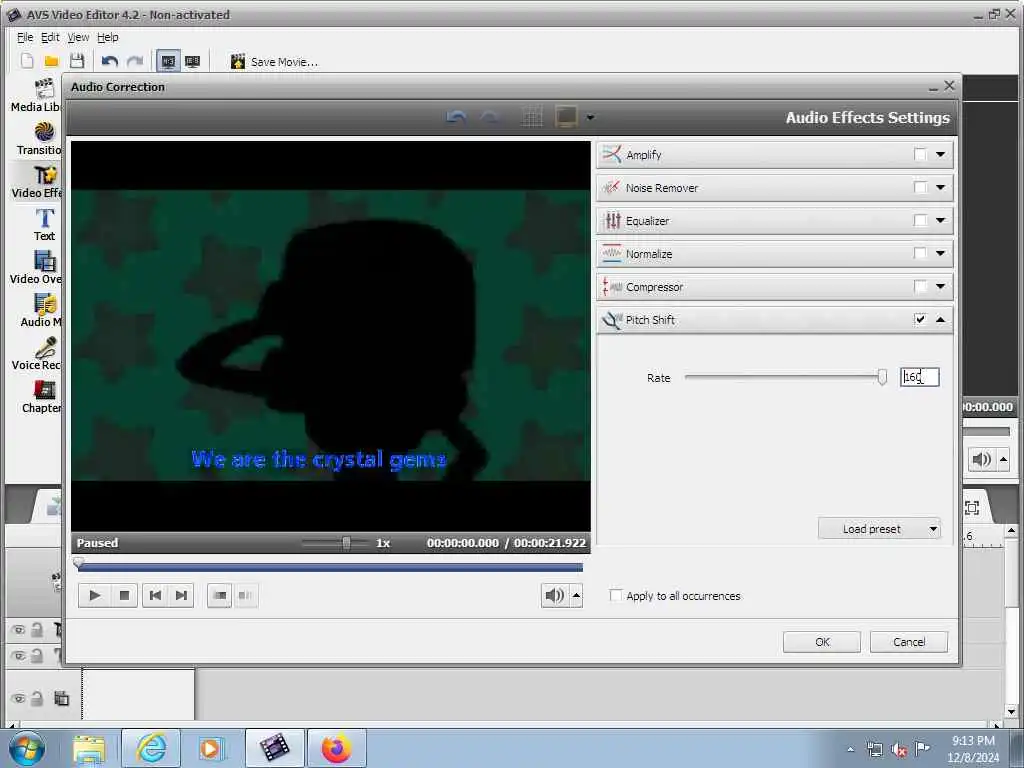1024x768 pixels.
Task: Open the File menu
Action: click(x=25, y=37)
